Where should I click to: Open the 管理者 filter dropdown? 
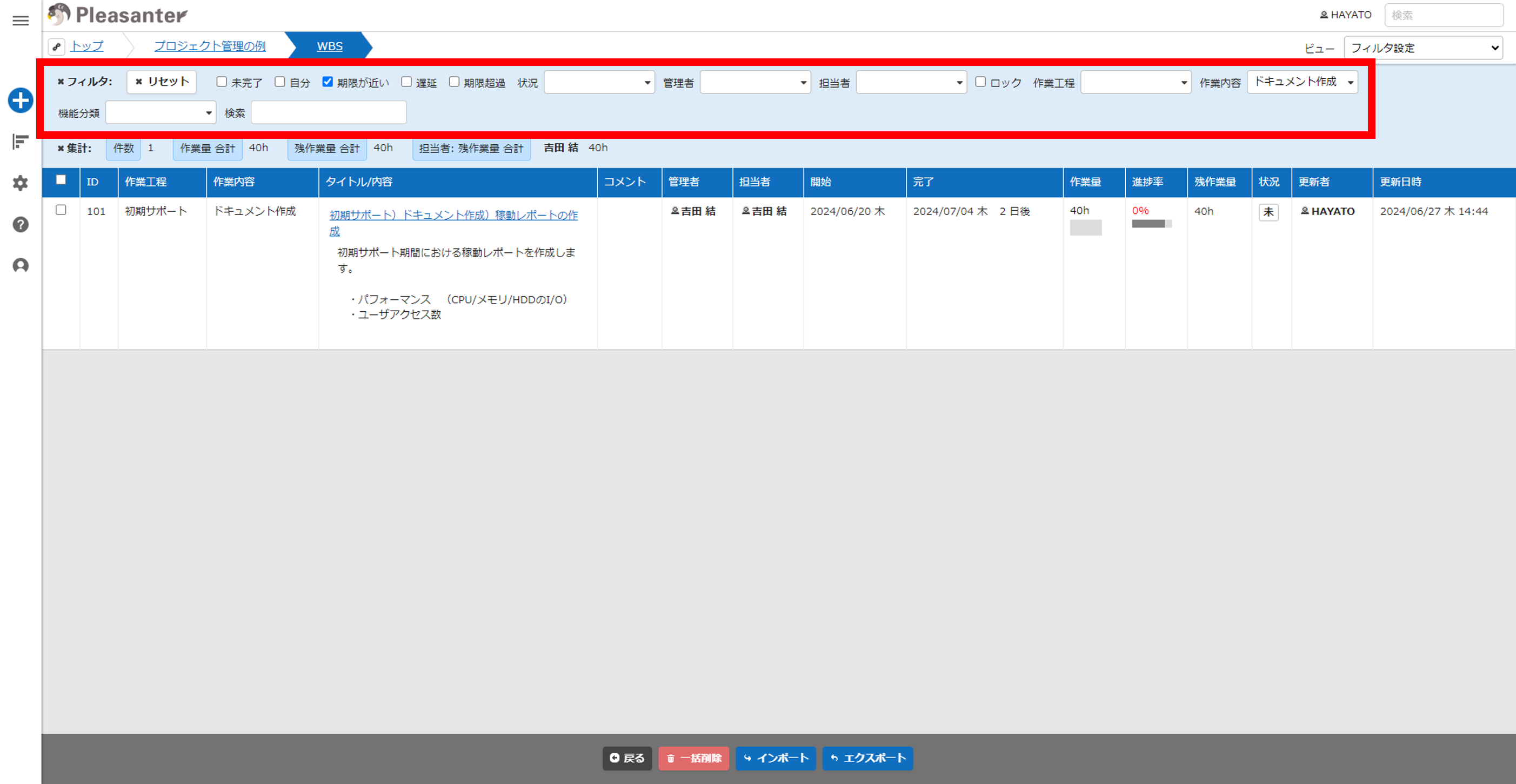[x=755, y=82]
